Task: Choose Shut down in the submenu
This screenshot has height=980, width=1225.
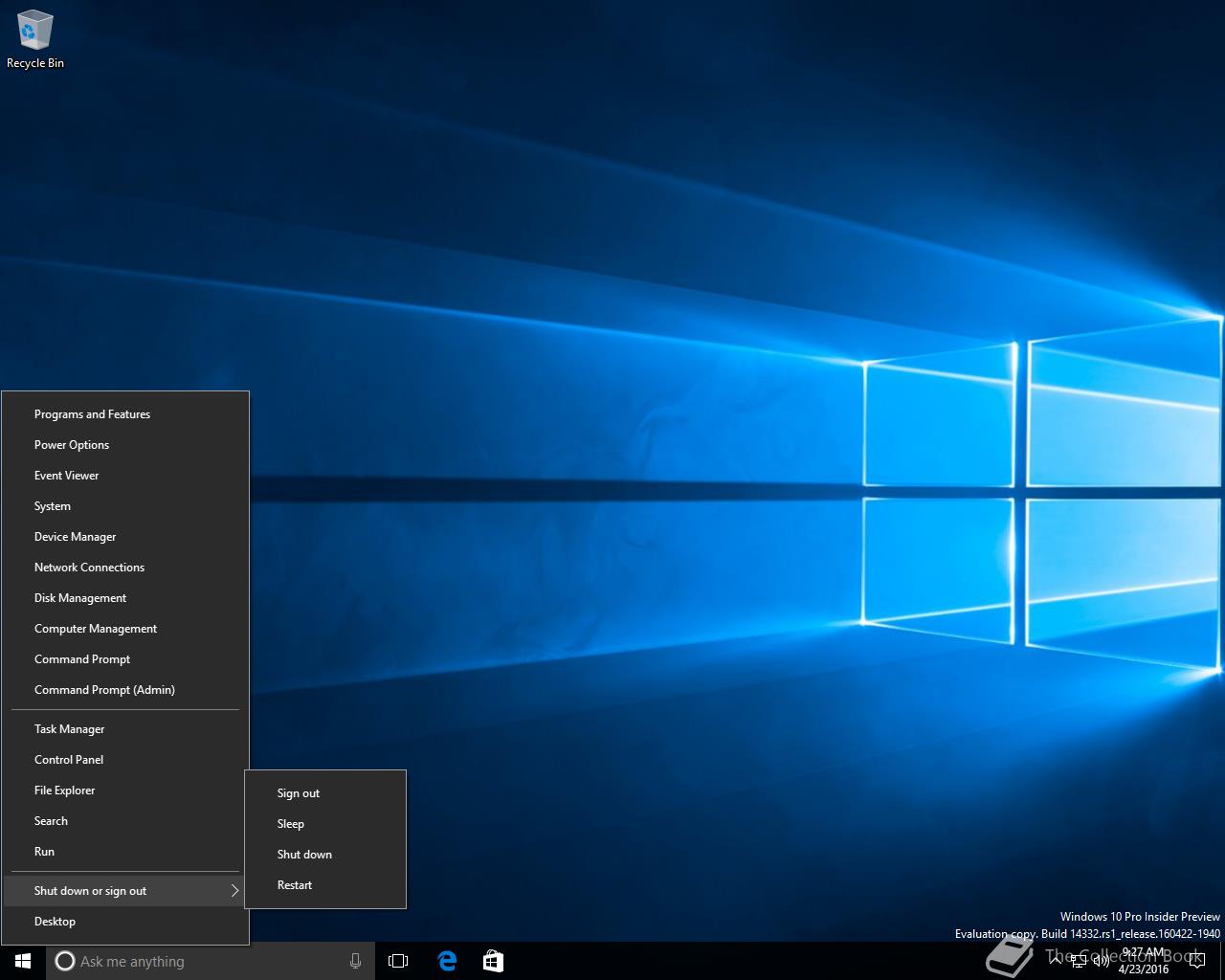Action: click(325, 855)
